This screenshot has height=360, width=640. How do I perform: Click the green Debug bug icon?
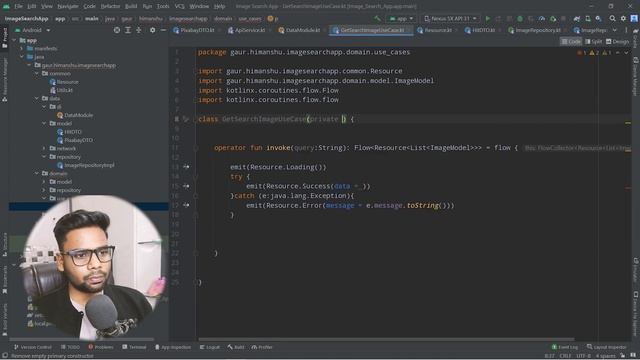pos(520,19)
